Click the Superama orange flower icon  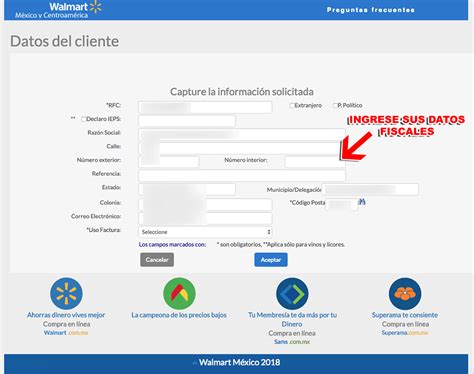coord(405,294)
